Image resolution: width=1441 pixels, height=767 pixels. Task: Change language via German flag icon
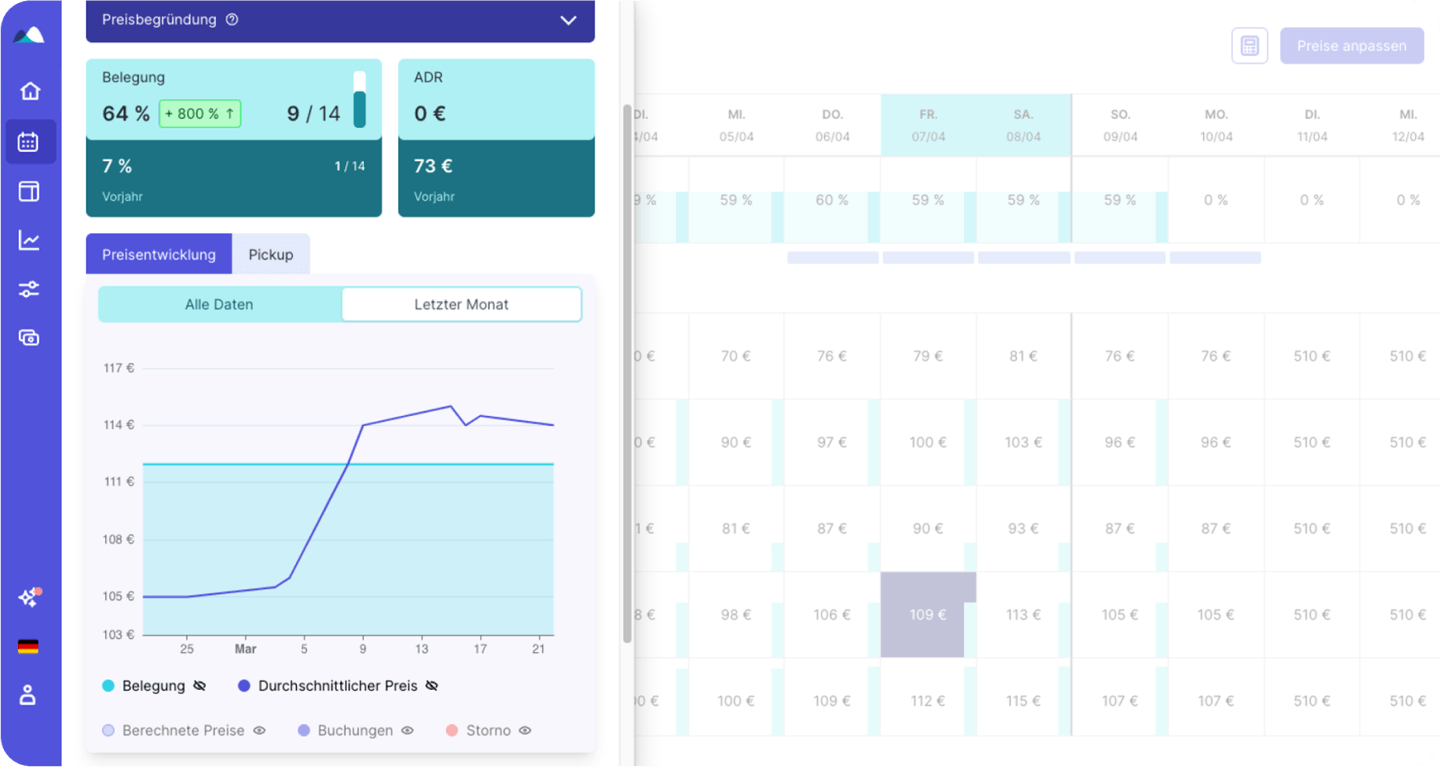[29, 647]
